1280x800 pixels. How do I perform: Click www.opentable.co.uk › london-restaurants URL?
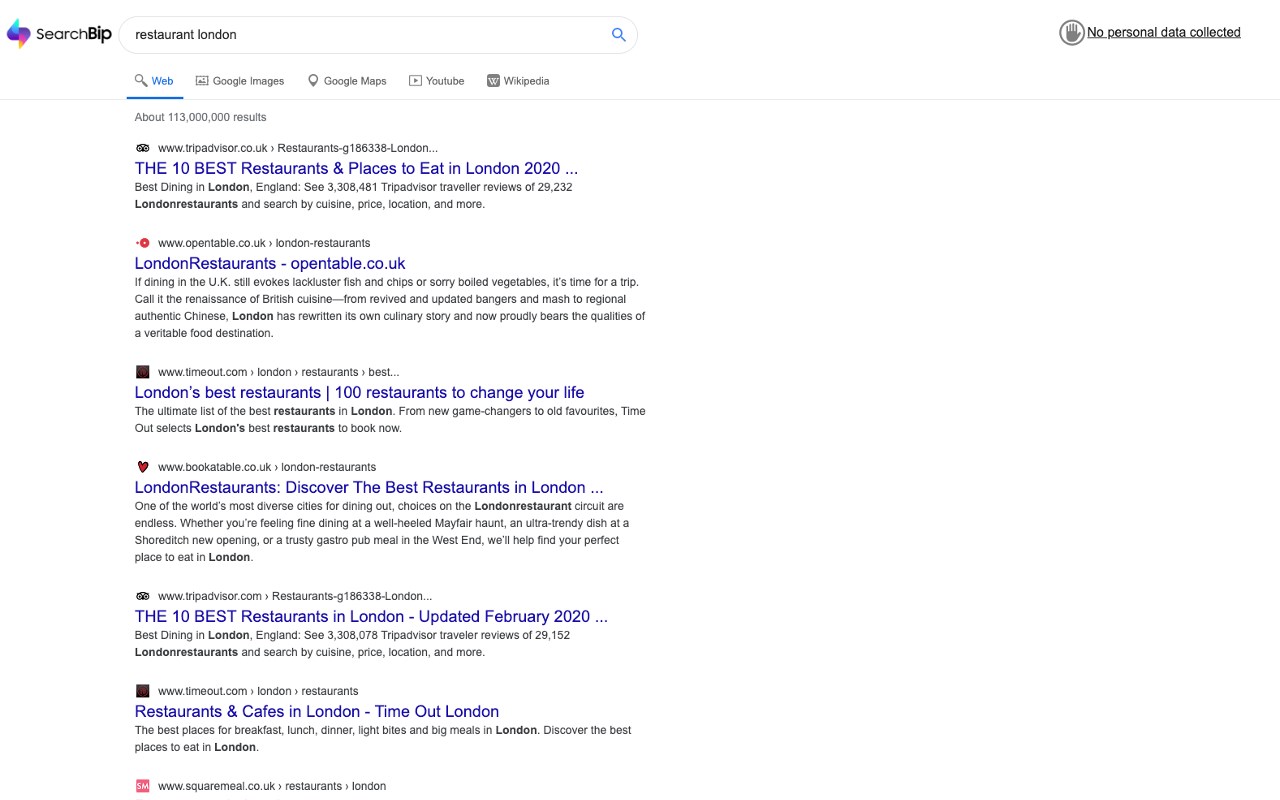coord(264,243)
